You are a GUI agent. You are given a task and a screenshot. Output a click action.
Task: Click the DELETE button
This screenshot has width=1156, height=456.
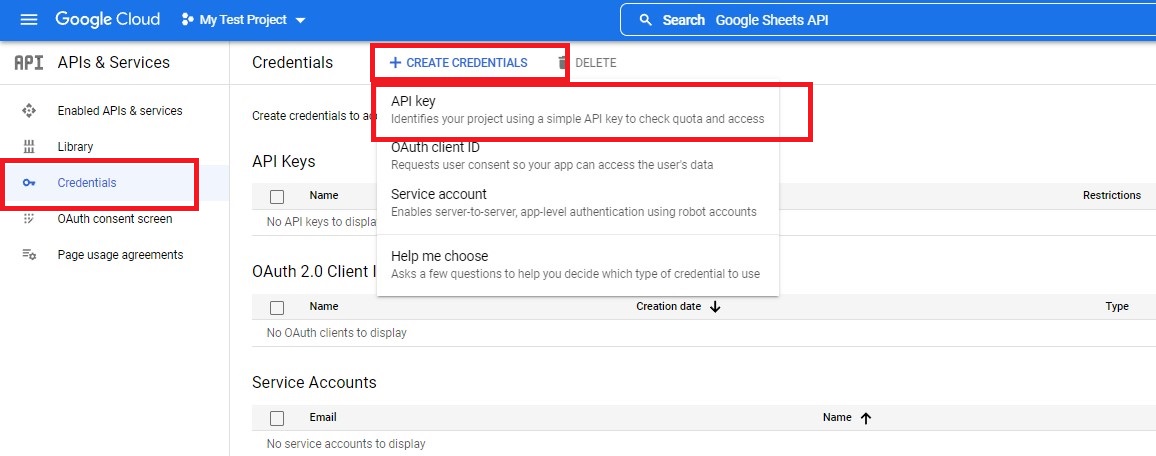pos(587,63)
